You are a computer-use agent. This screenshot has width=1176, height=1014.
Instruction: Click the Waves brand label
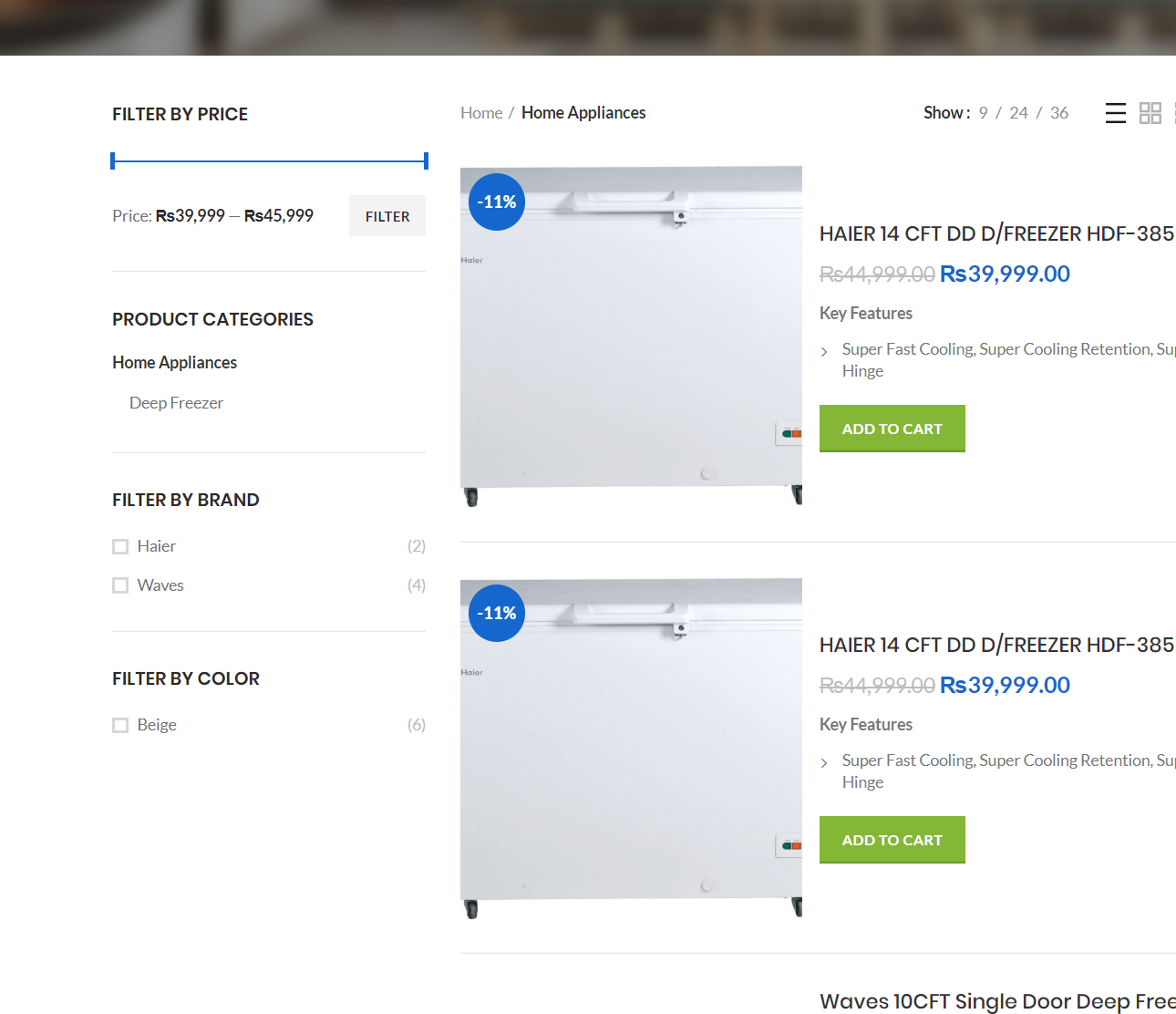(160, 585)
